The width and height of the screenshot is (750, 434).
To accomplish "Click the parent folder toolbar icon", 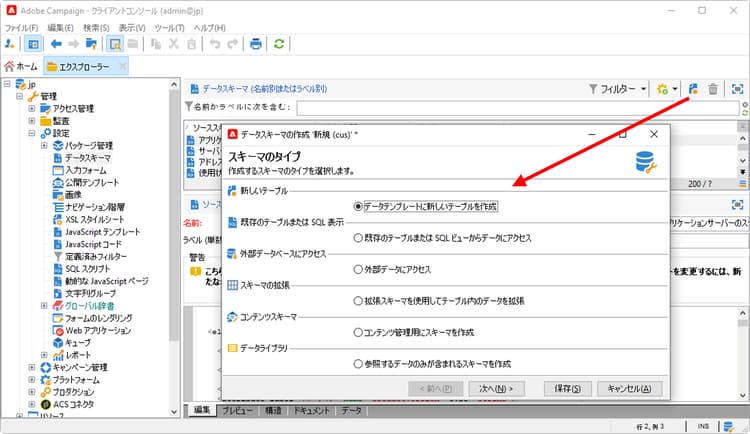I will point(91,44).
